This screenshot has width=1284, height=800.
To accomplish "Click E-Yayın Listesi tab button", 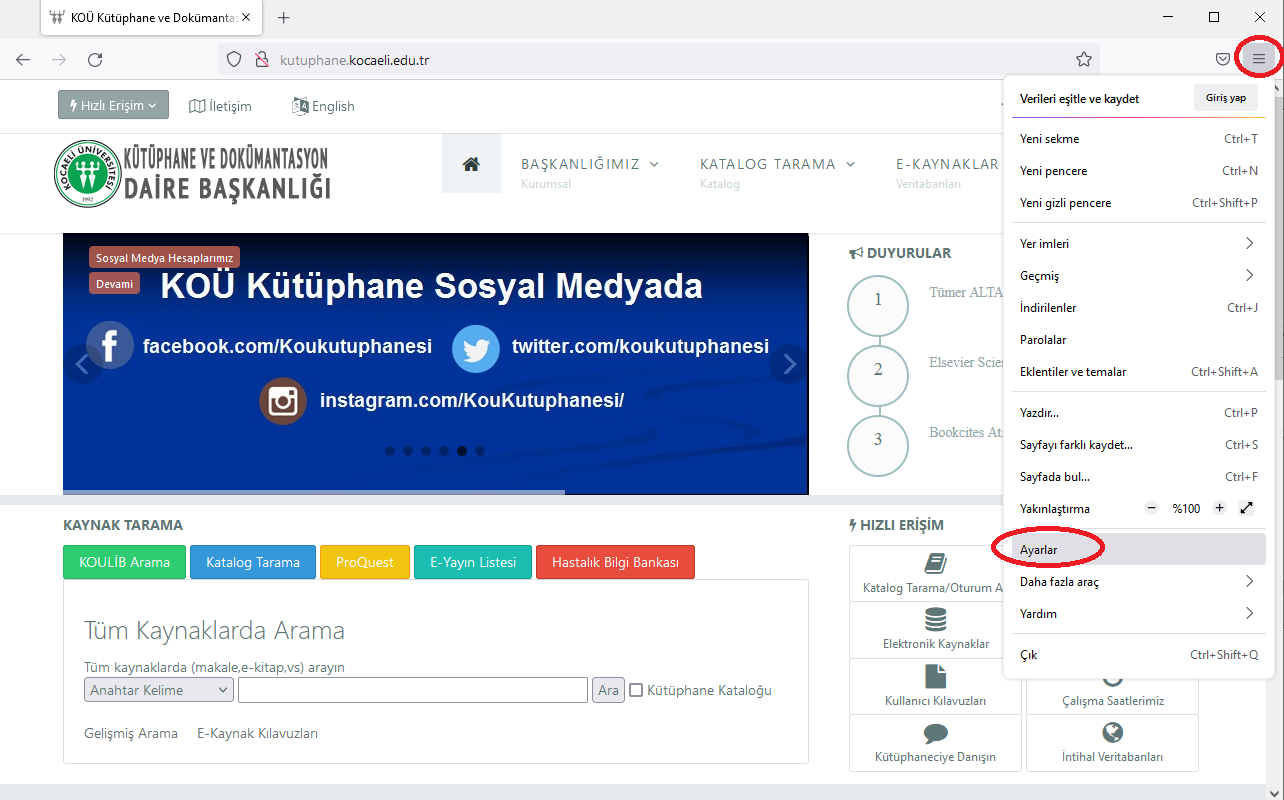I will tap(473, 562).
